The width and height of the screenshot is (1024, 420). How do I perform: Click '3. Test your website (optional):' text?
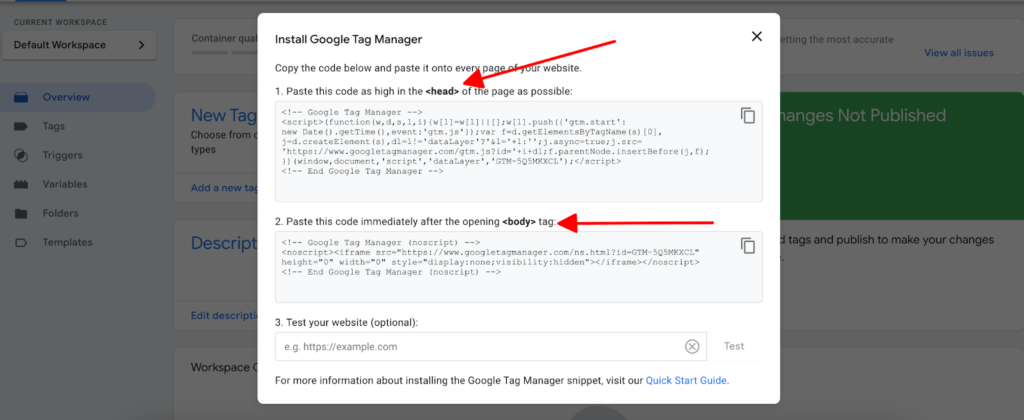347,323
